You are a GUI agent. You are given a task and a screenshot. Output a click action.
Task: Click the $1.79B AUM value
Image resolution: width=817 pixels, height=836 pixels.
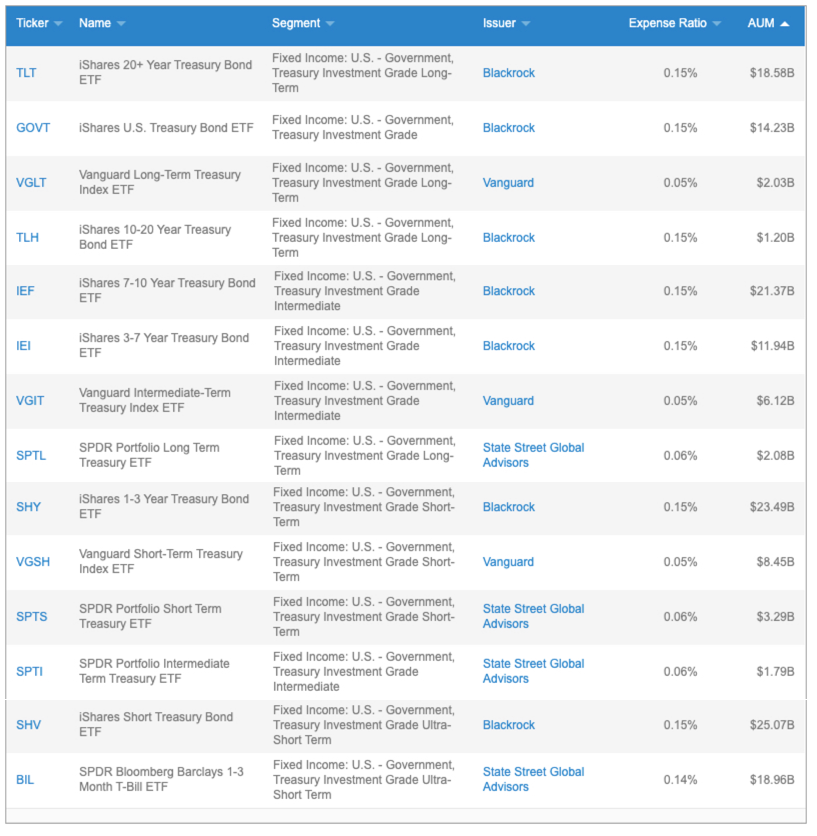click(x=775, y=672)
